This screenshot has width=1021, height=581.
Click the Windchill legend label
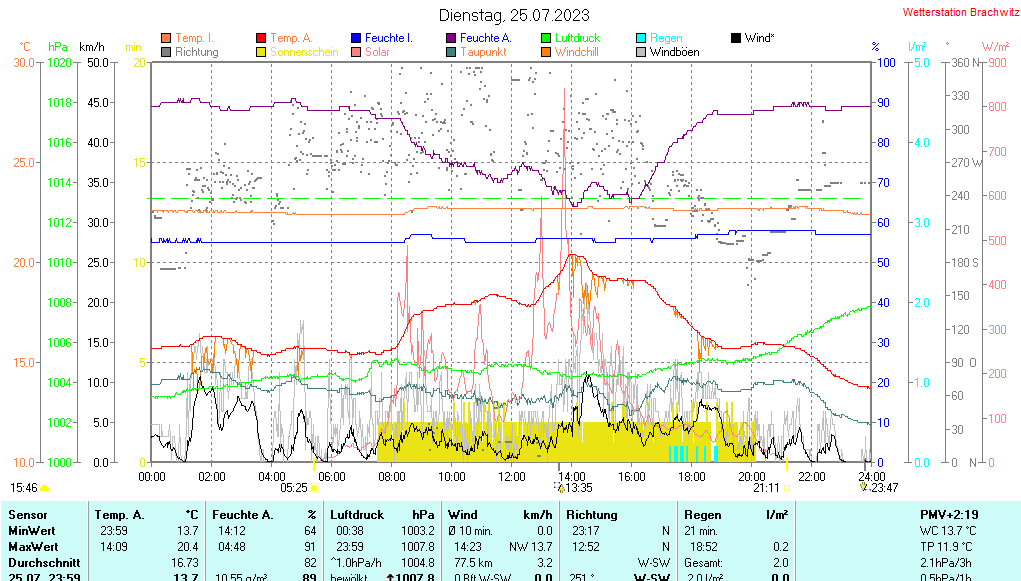pos(577,52)
